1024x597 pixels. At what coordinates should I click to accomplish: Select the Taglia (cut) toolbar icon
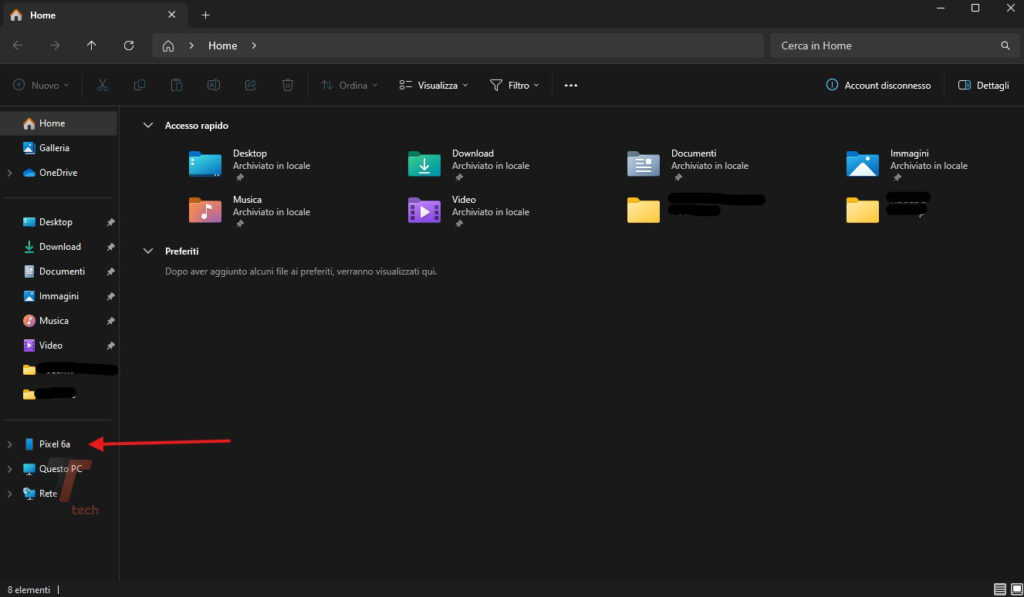click(102, 85)
